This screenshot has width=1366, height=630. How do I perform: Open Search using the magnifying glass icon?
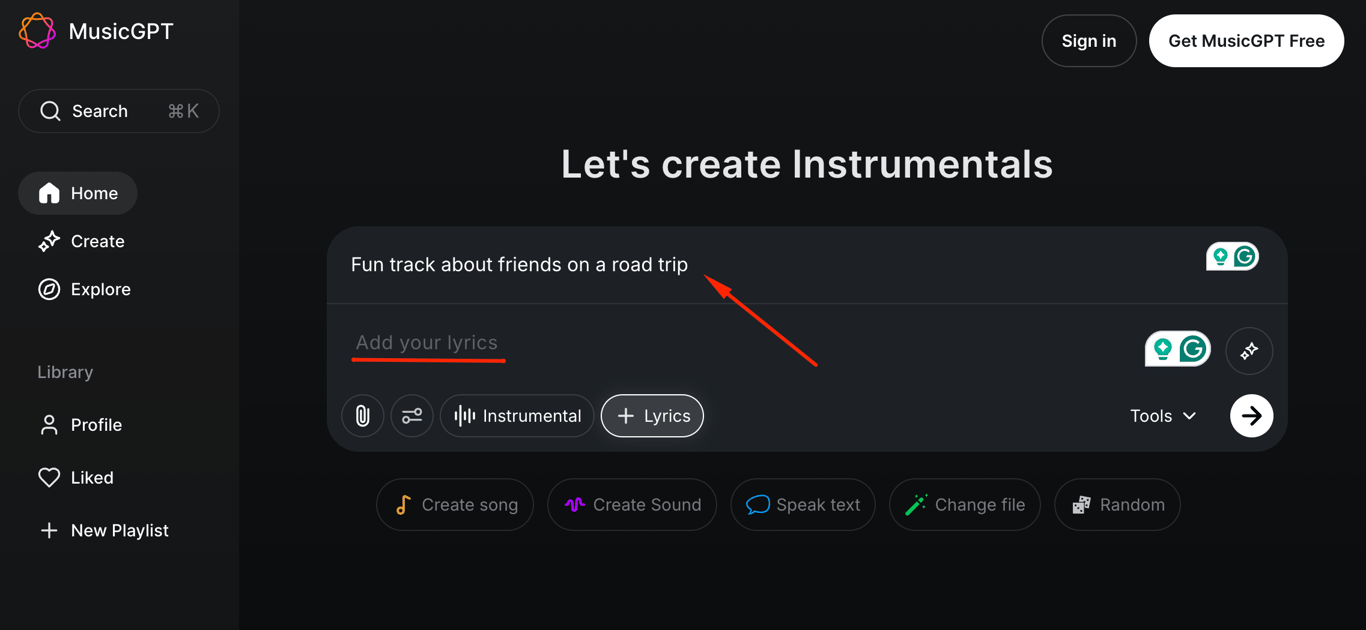tap(50, 111)
